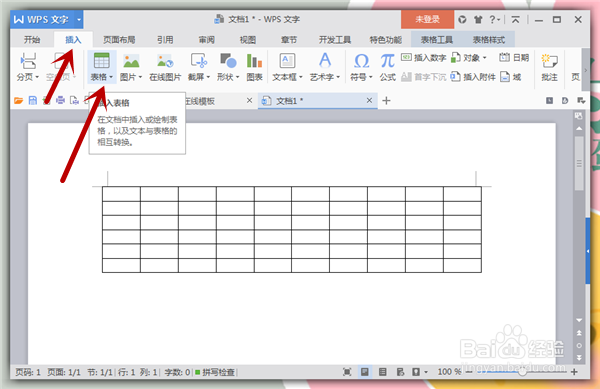Select page layout view in status bar
Screen dimensions: 600x389
coord(365,372)
